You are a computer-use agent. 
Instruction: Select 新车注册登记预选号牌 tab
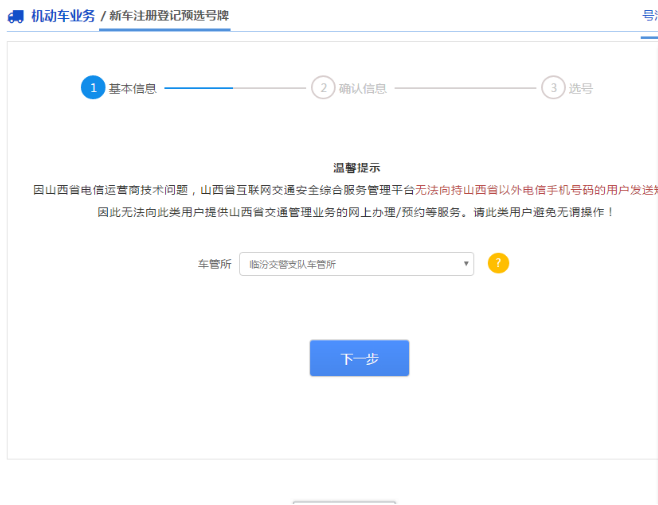[169, 16]
